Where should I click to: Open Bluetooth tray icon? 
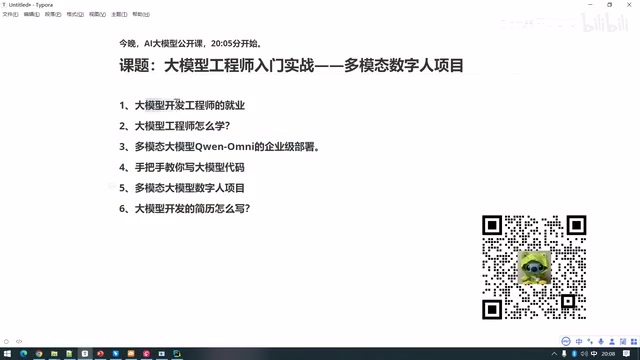click(574, 353)
